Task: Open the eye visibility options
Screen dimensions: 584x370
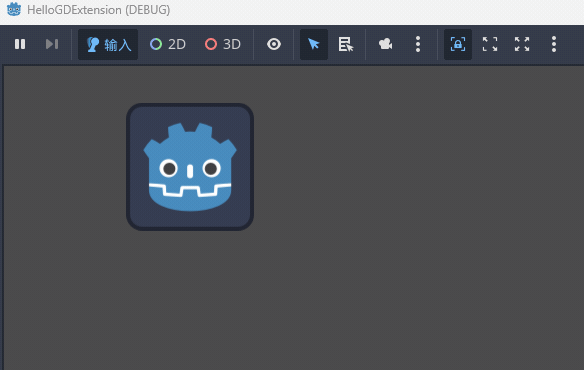Action: tap(274, 44)
